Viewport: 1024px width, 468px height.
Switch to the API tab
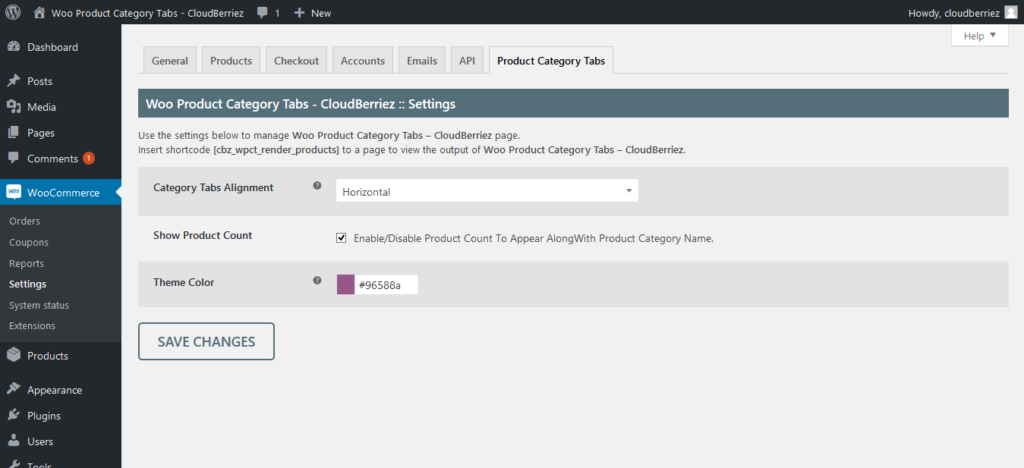[x=467, y=61]
